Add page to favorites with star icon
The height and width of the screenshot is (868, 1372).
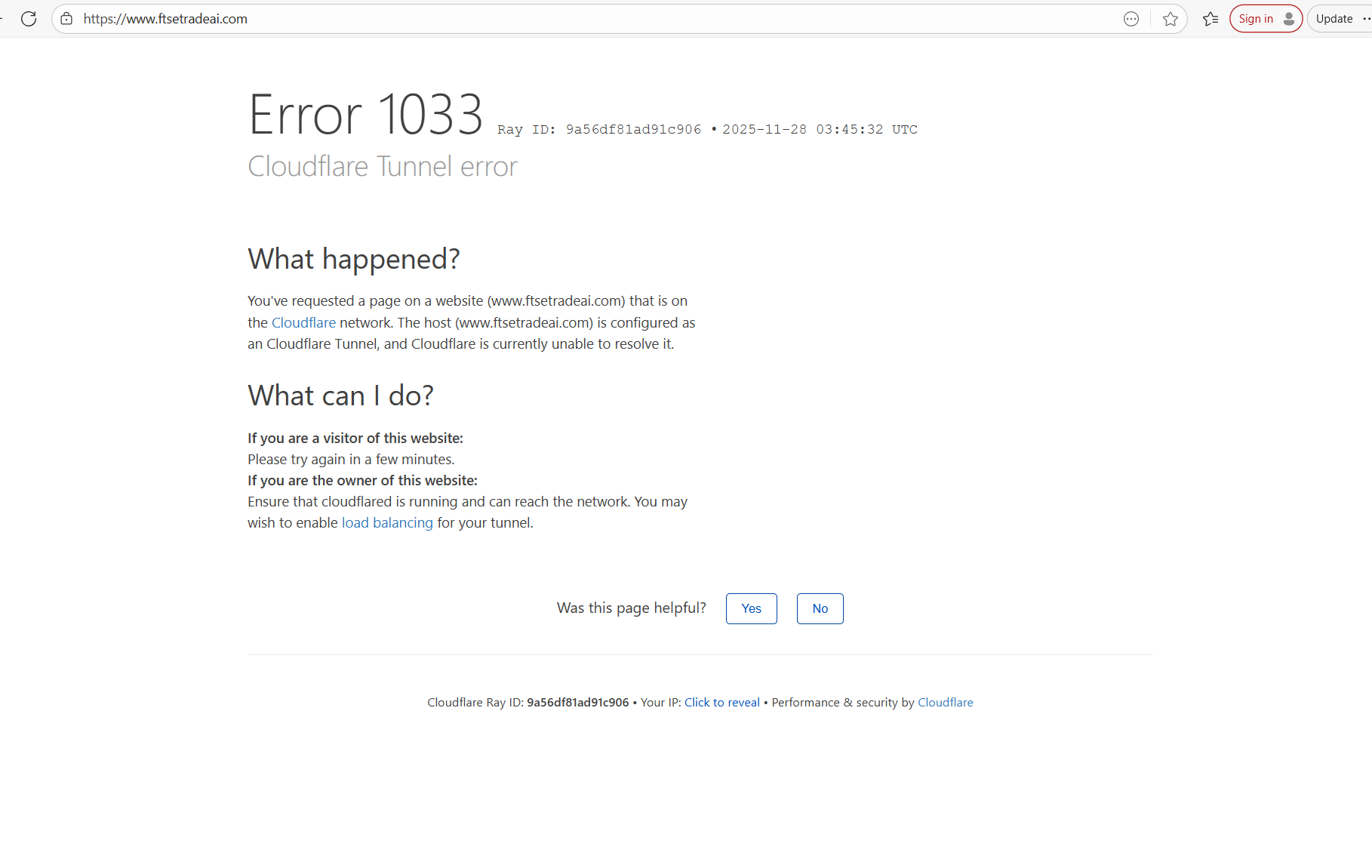tap(1171, 19)
